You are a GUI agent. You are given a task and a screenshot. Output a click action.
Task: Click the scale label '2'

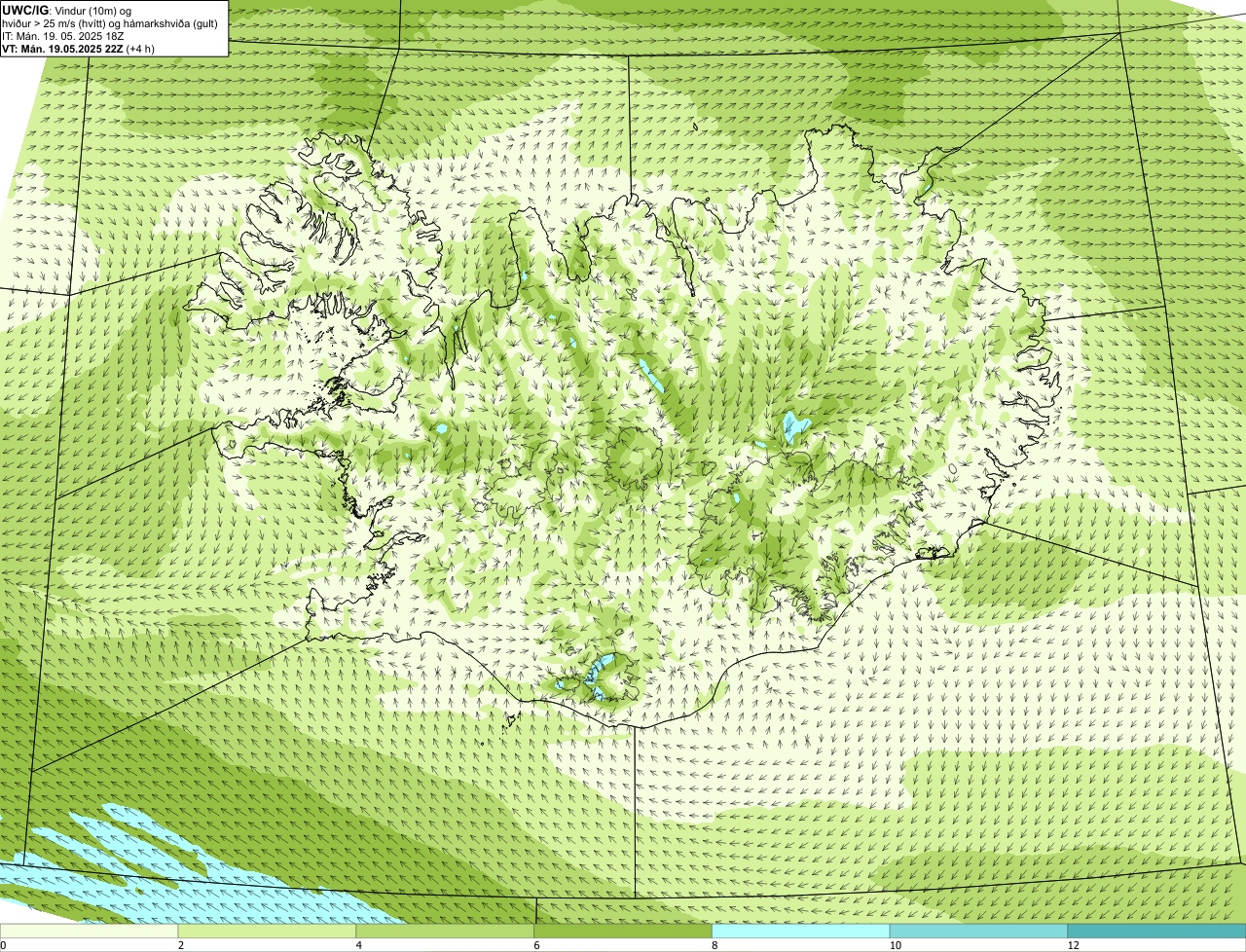click(181, 945)
